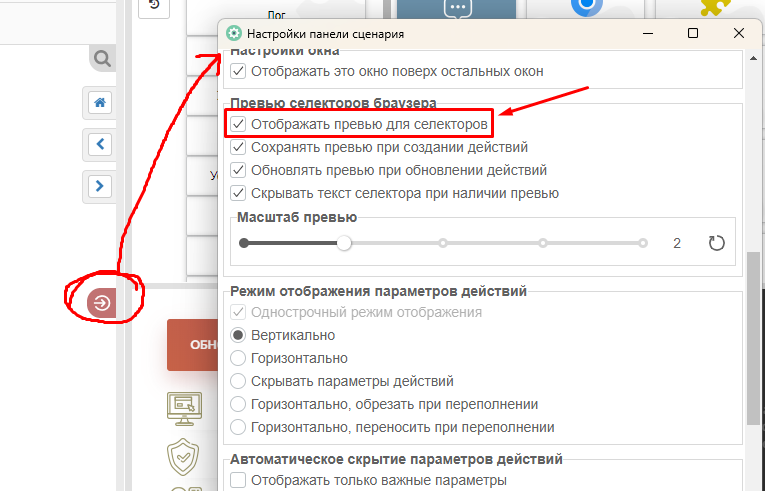Select 'Вертикально' radio option
This screenshot has width=765, height=491.
238,335
